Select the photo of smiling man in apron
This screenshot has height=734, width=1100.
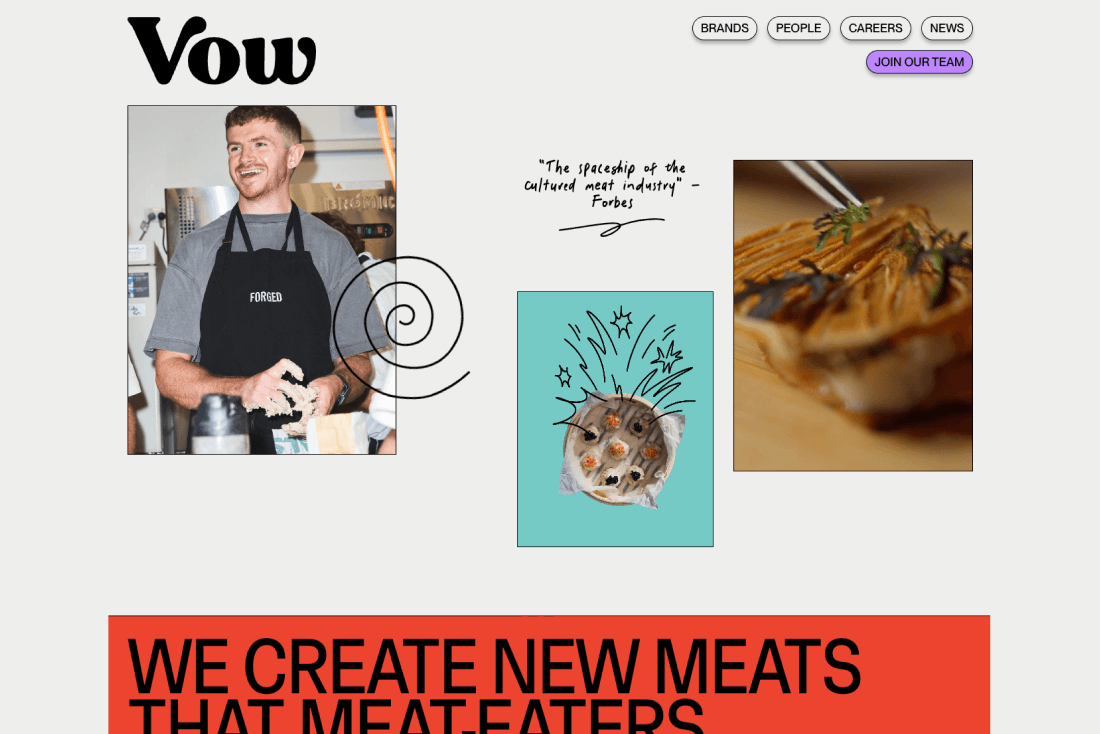[262, 280]
